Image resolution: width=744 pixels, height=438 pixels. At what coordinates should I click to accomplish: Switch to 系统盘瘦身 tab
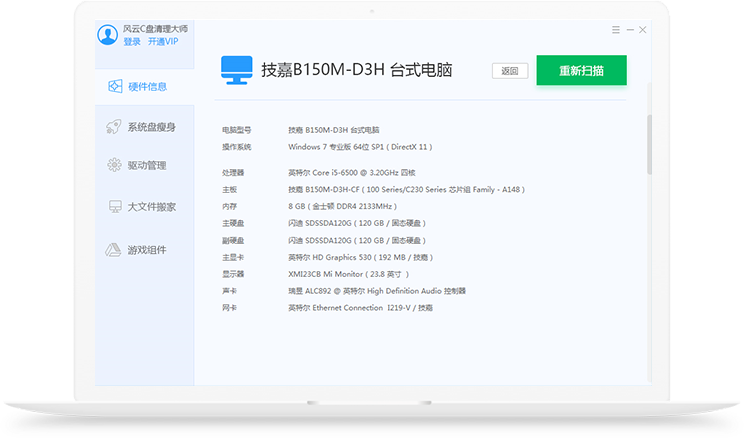152,127
